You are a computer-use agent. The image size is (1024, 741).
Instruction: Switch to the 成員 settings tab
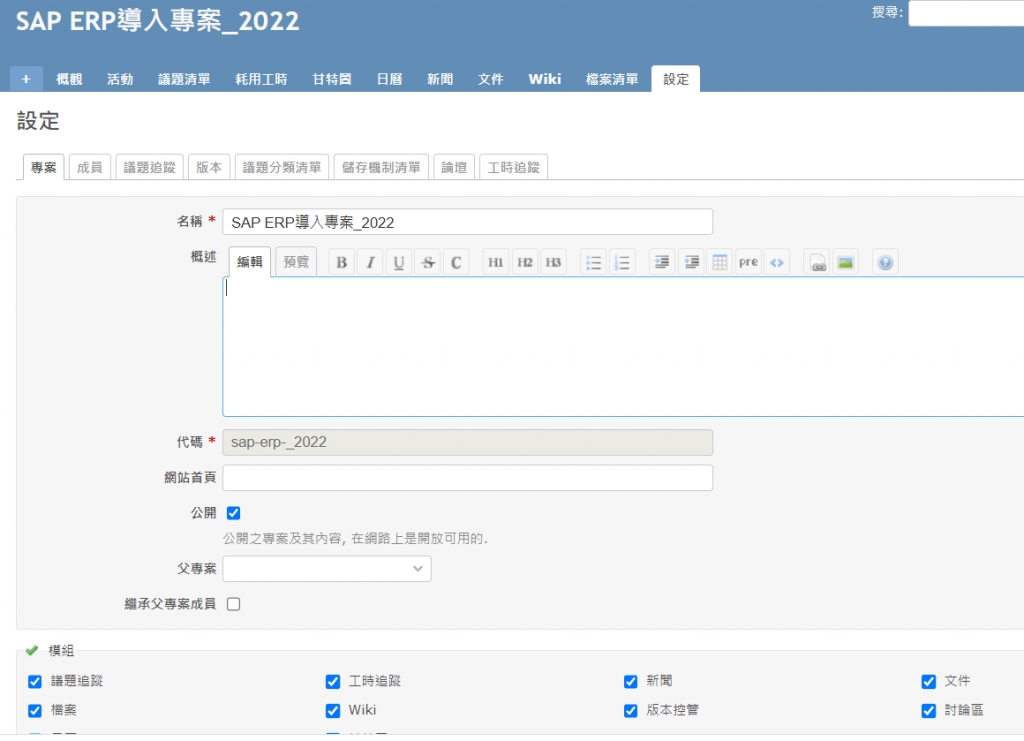click(x=90, y=168)
